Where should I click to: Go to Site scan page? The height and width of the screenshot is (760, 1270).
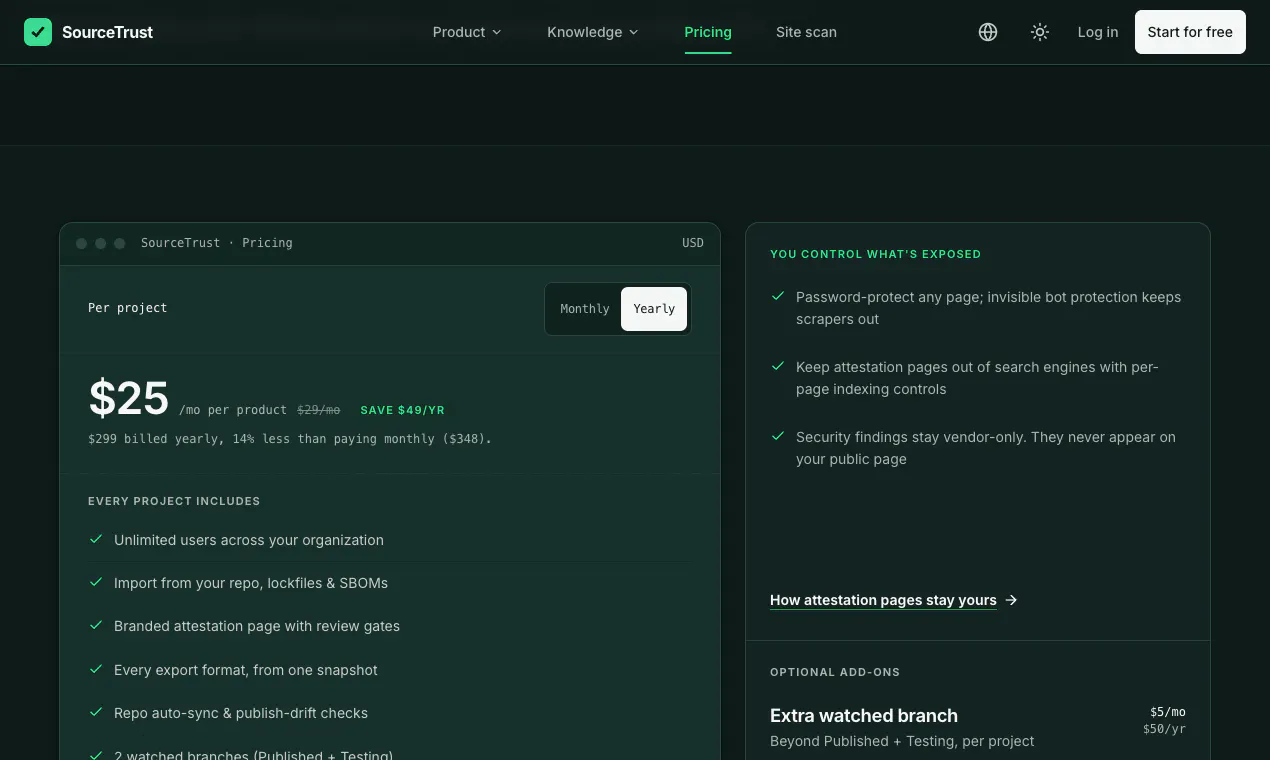pos(806,32)
